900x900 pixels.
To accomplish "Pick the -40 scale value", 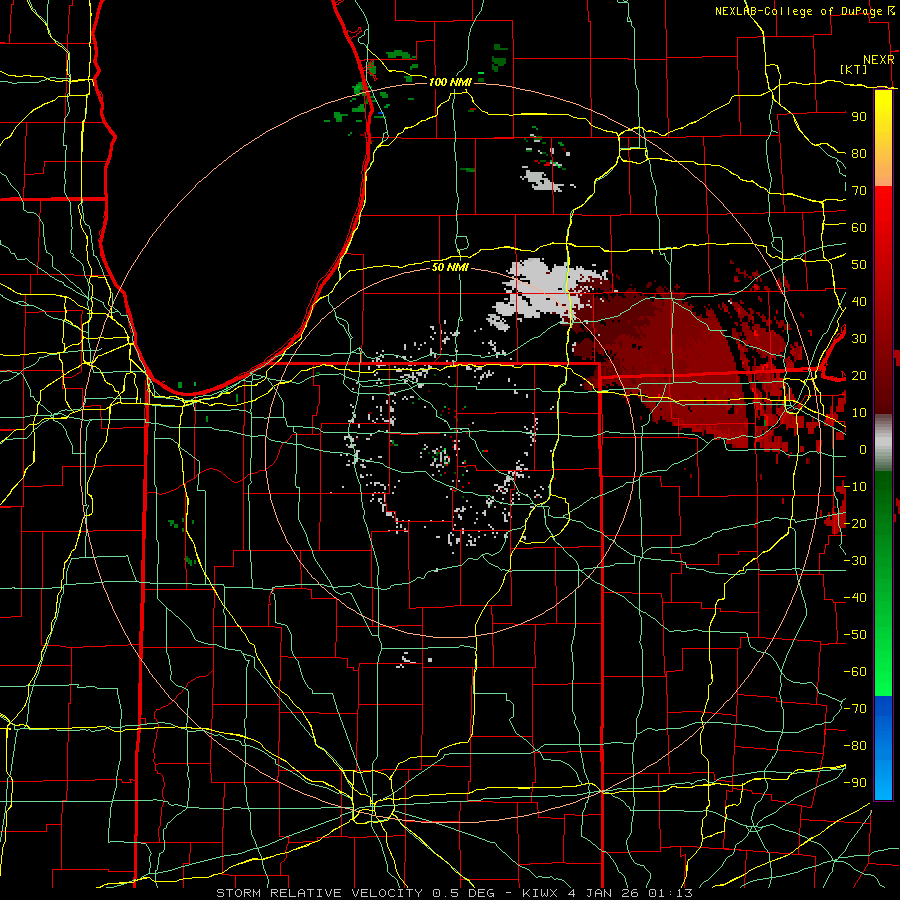I will [x=856, y=598].
